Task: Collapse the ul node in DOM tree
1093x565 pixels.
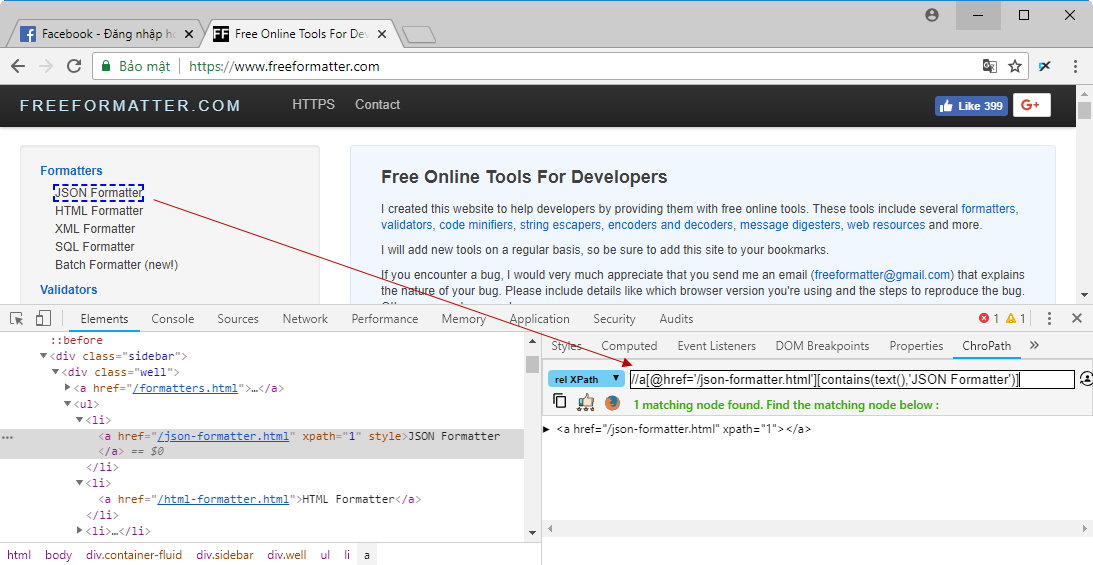Action: pyautogui.click(x=68, y=404)
